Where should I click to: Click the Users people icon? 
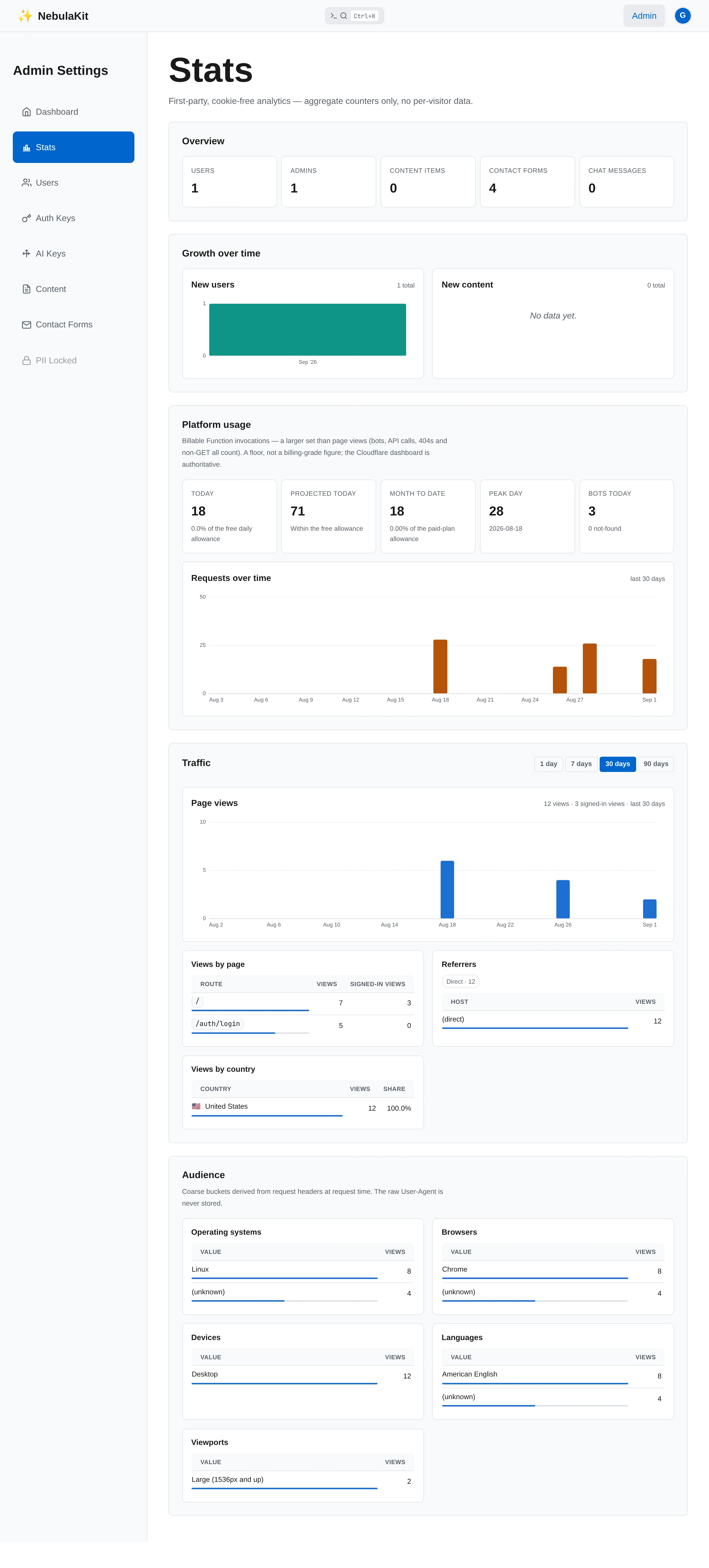tap(27, 183)
